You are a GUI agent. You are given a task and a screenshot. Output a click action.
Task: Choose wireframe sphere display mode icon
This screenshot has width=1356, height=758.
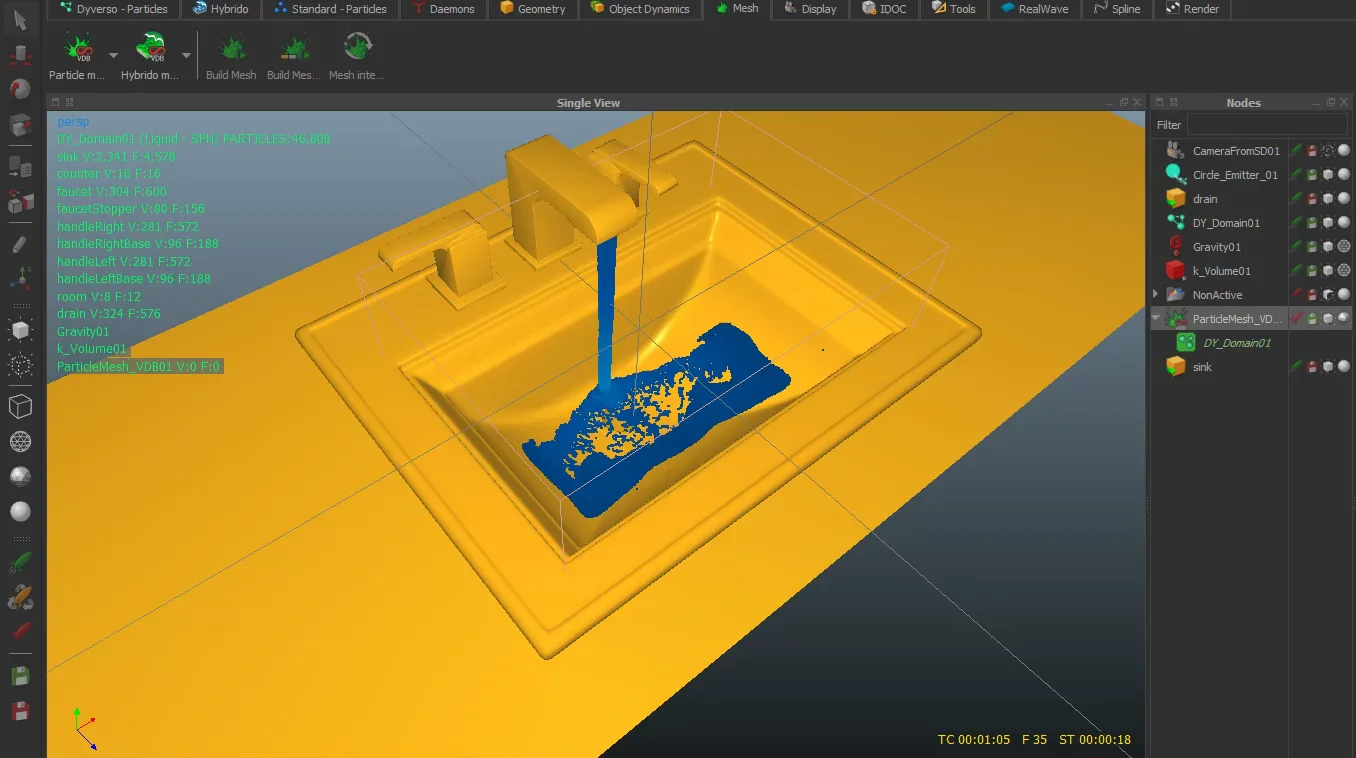click(x=20, y=442)
